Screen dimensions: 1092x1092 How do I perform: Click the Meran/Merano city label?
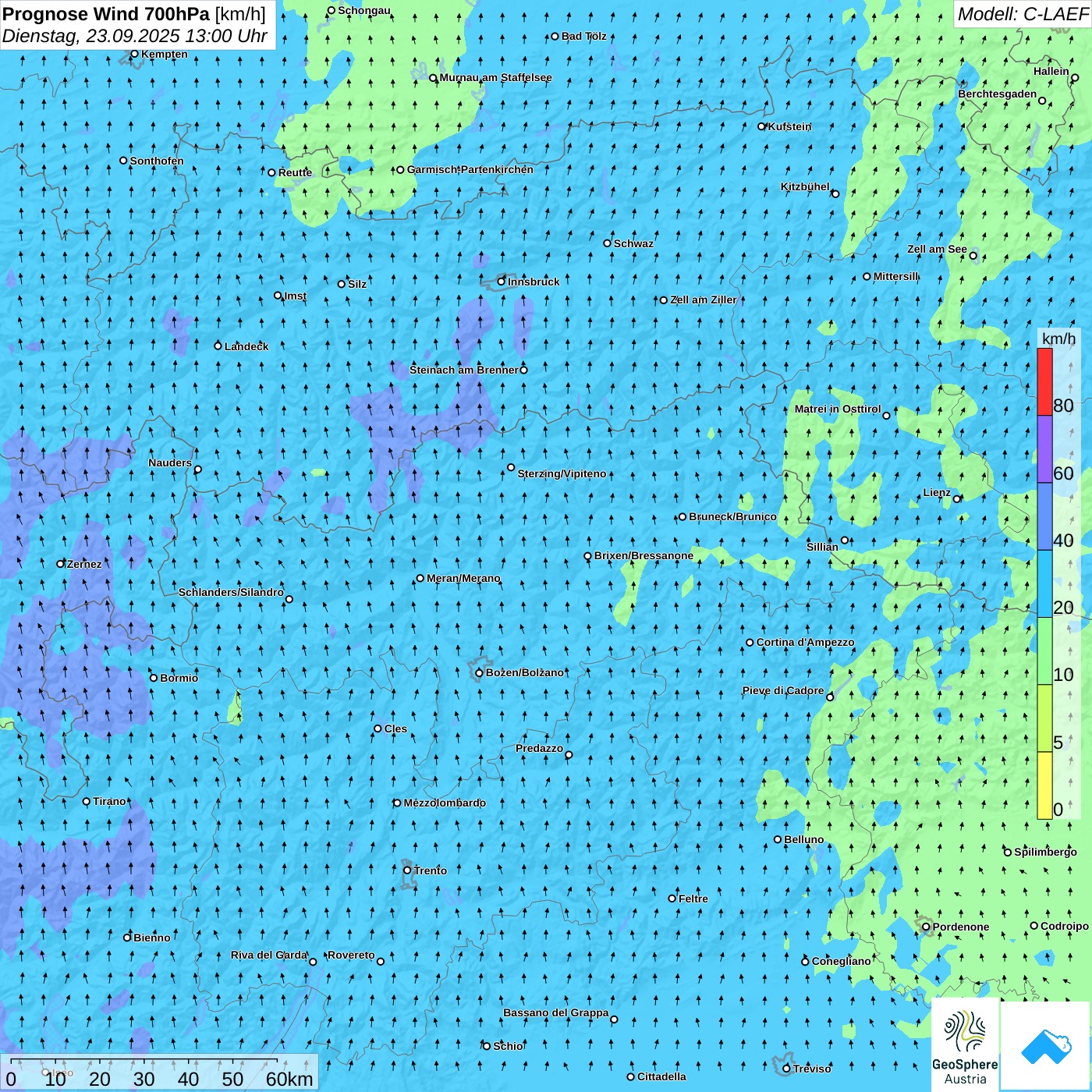tap(463, 578)
